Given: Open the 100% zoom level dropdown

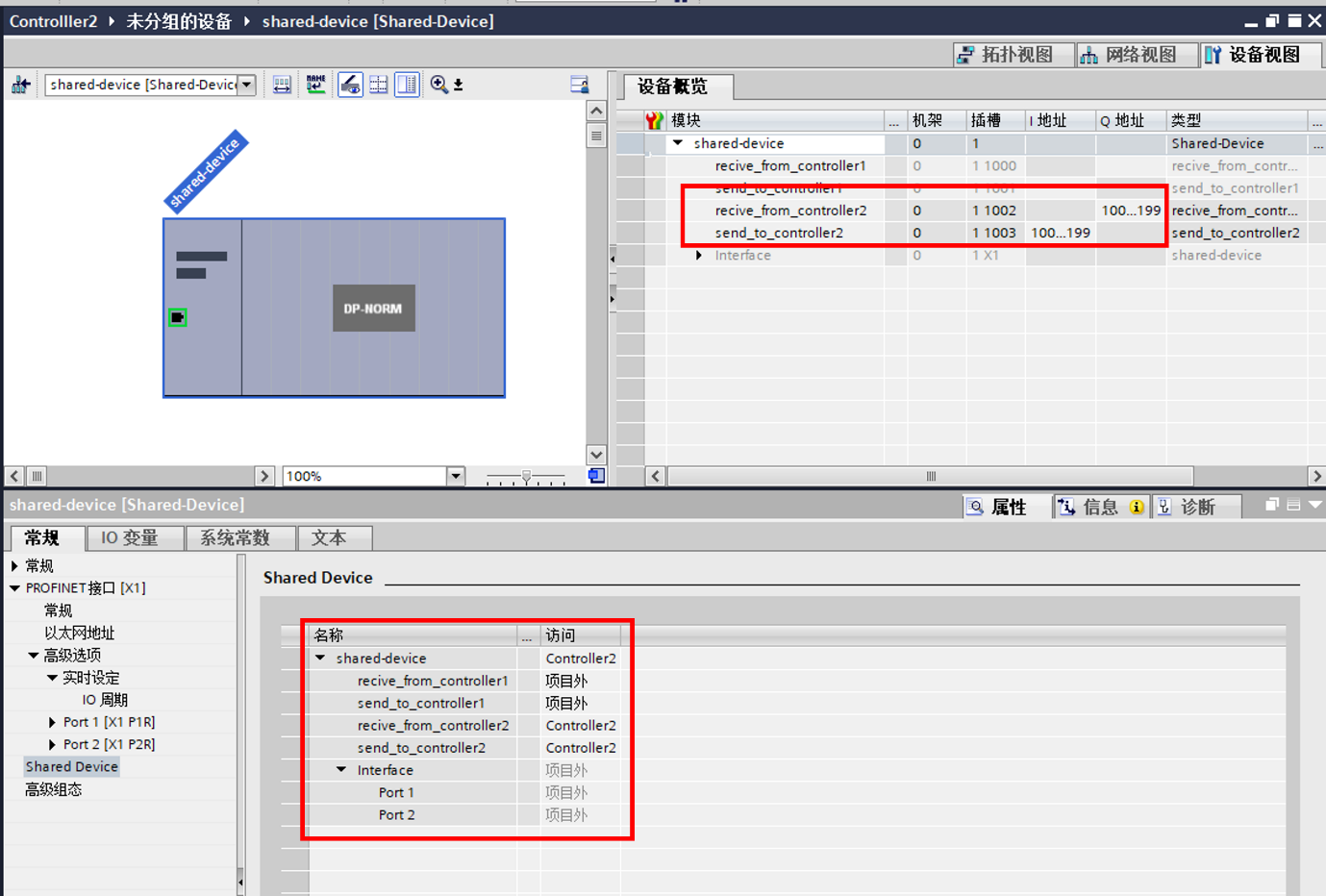Looking at the screenshot, I should coord(456,476).
